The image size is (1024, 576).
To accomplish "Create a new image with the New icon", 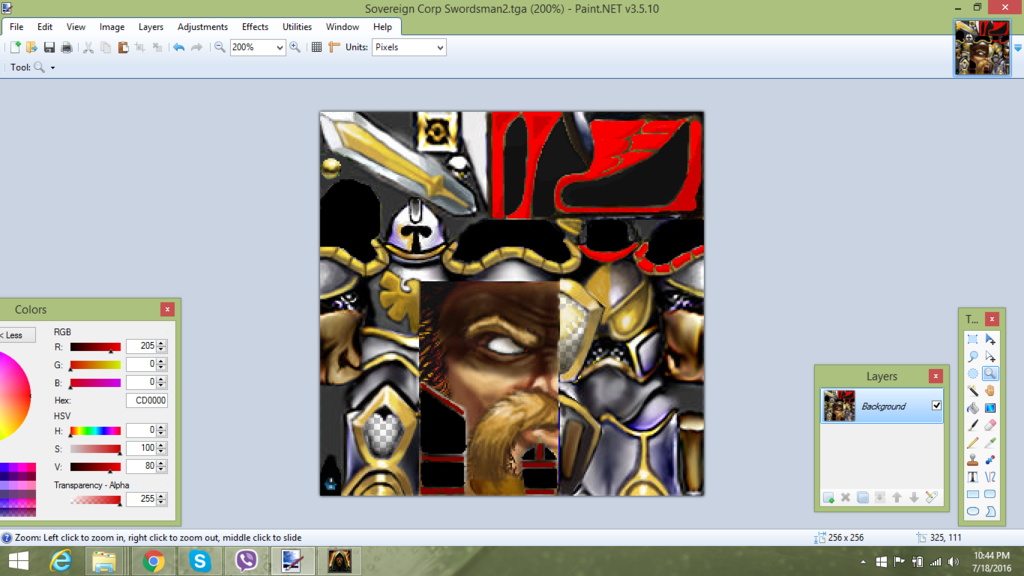I will click(x=14, y=47).
